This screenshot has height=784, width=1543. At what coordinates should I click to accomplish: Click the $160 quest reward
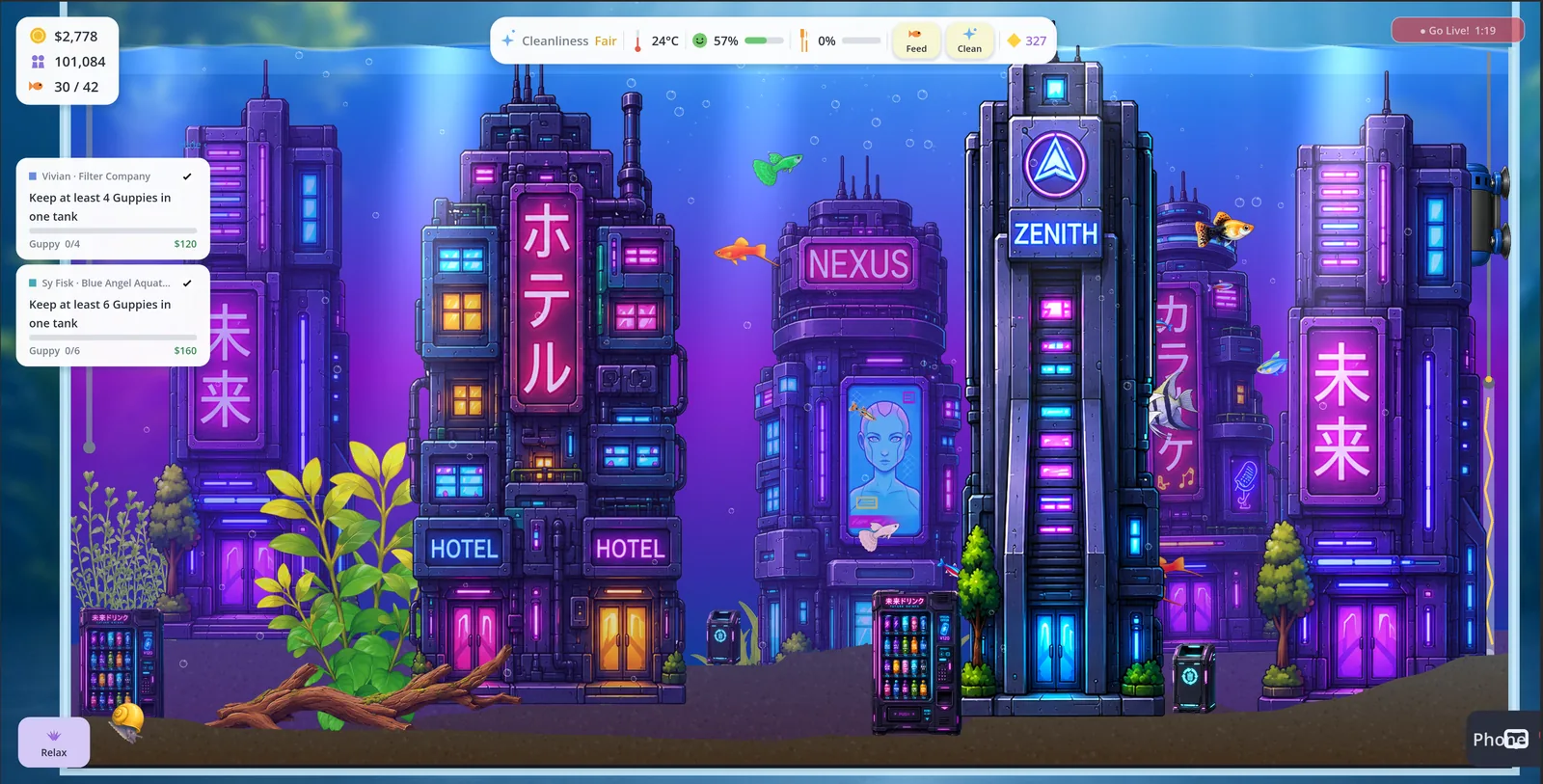coord(185,351)
